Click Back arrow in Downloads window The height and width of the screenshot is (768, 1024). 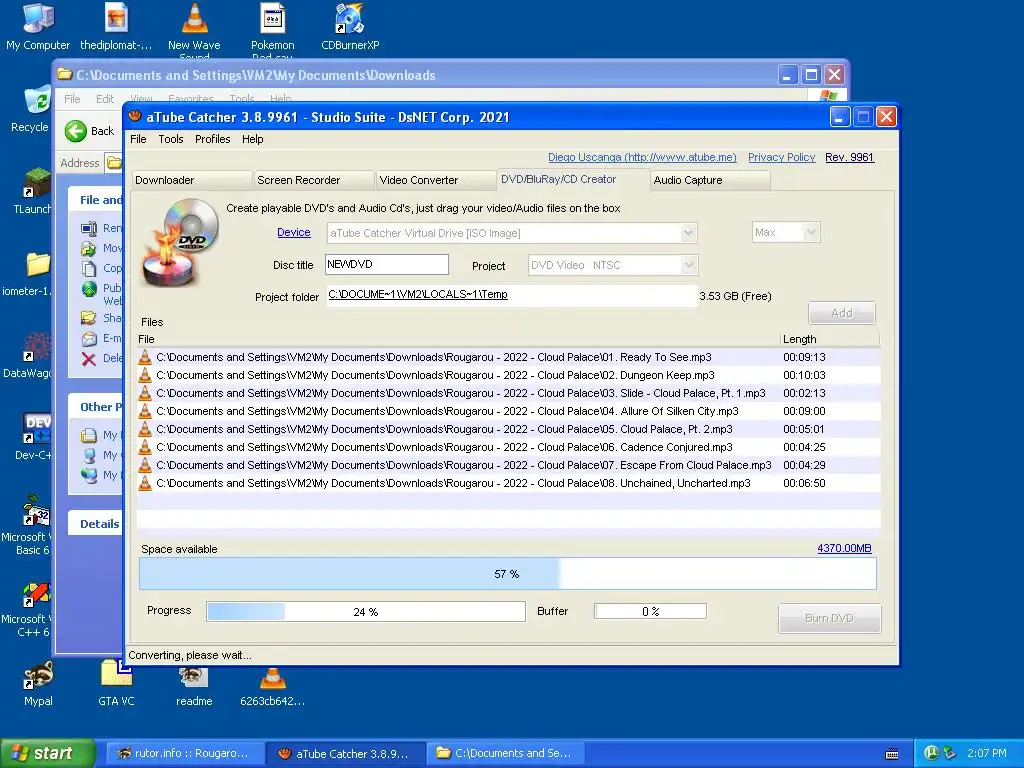click(76, 131)
